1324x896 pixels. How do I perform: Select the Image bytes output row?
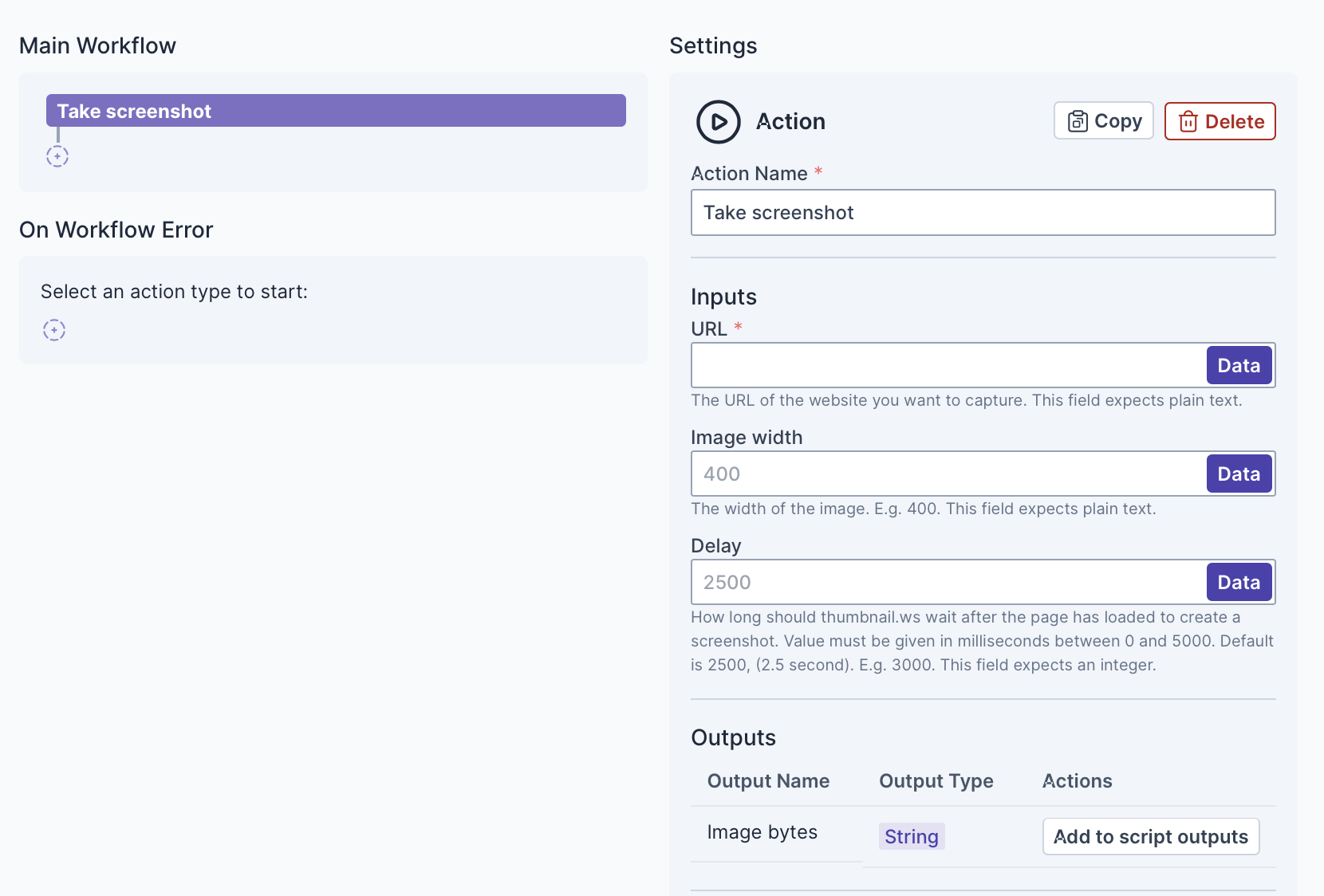click(x=762, y=832)
